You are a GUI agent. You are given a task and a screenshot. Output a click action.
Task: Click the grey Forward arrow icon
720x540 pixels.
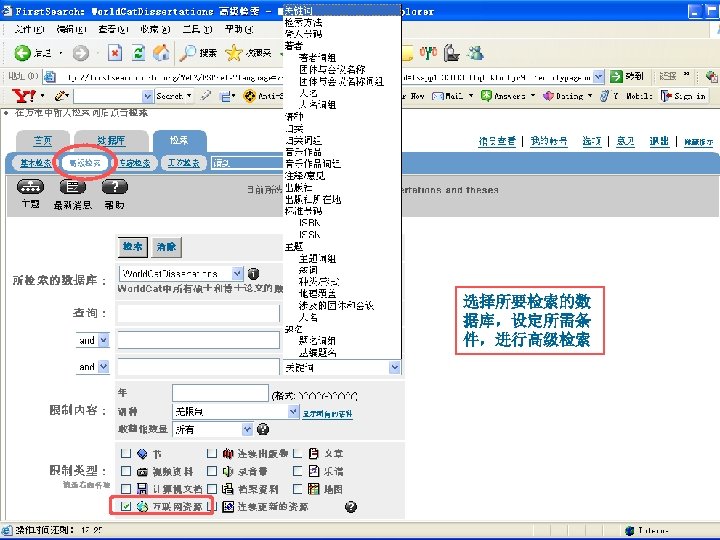(81, 53)
